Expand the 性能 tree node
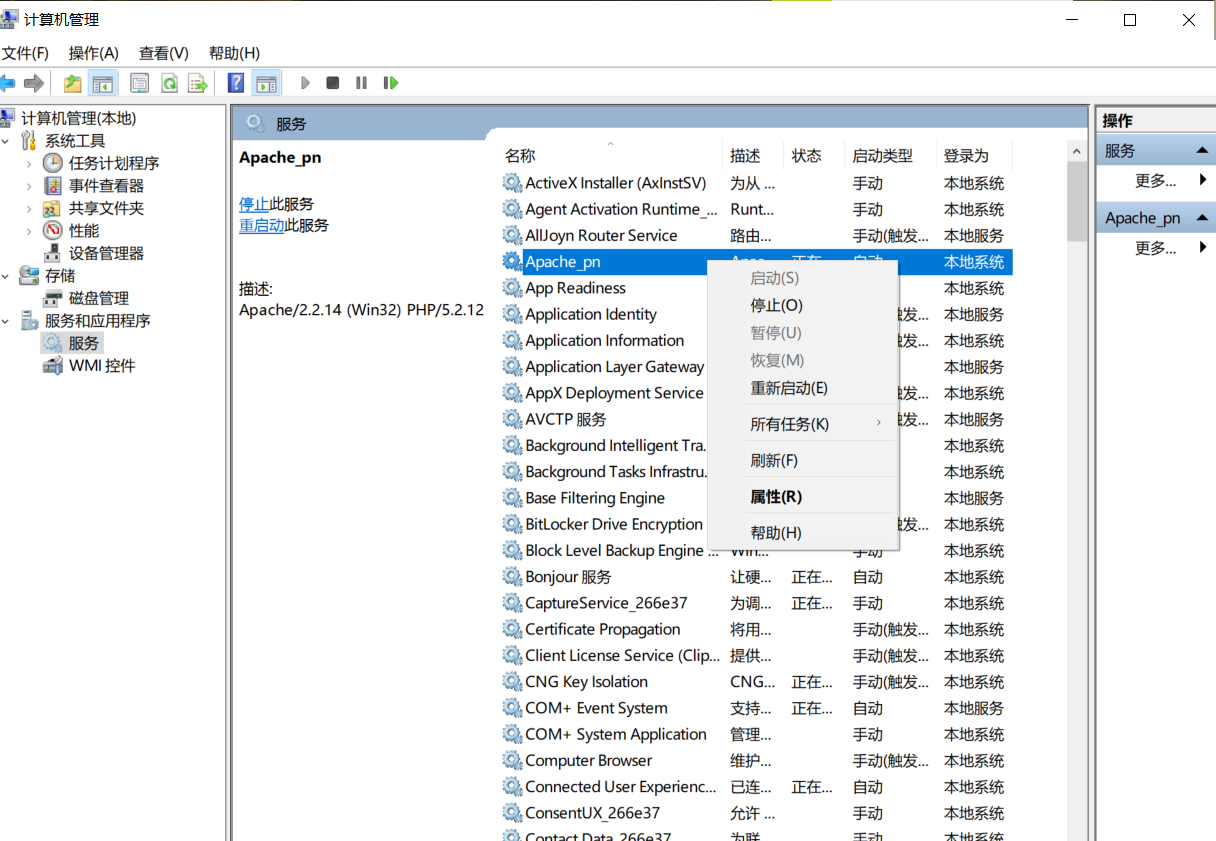The width and height of the screenshot is (1216, 841). 29,231
